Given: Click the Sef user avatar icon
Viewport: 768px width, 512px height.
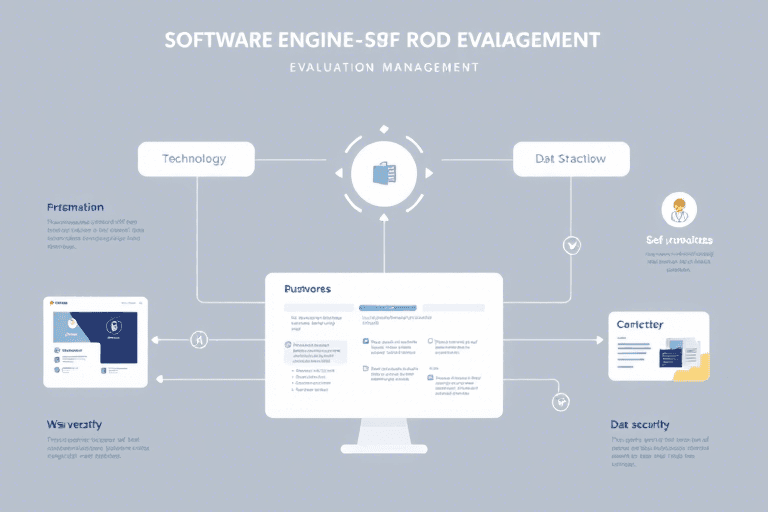Looking at the screenshot, I should click(x=680, y=211).
